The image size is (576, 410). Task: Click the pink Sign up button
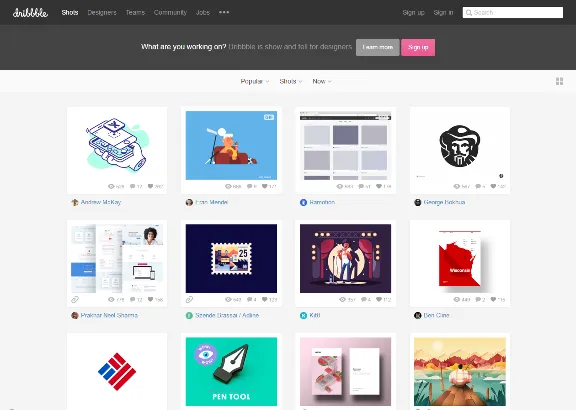418,47
